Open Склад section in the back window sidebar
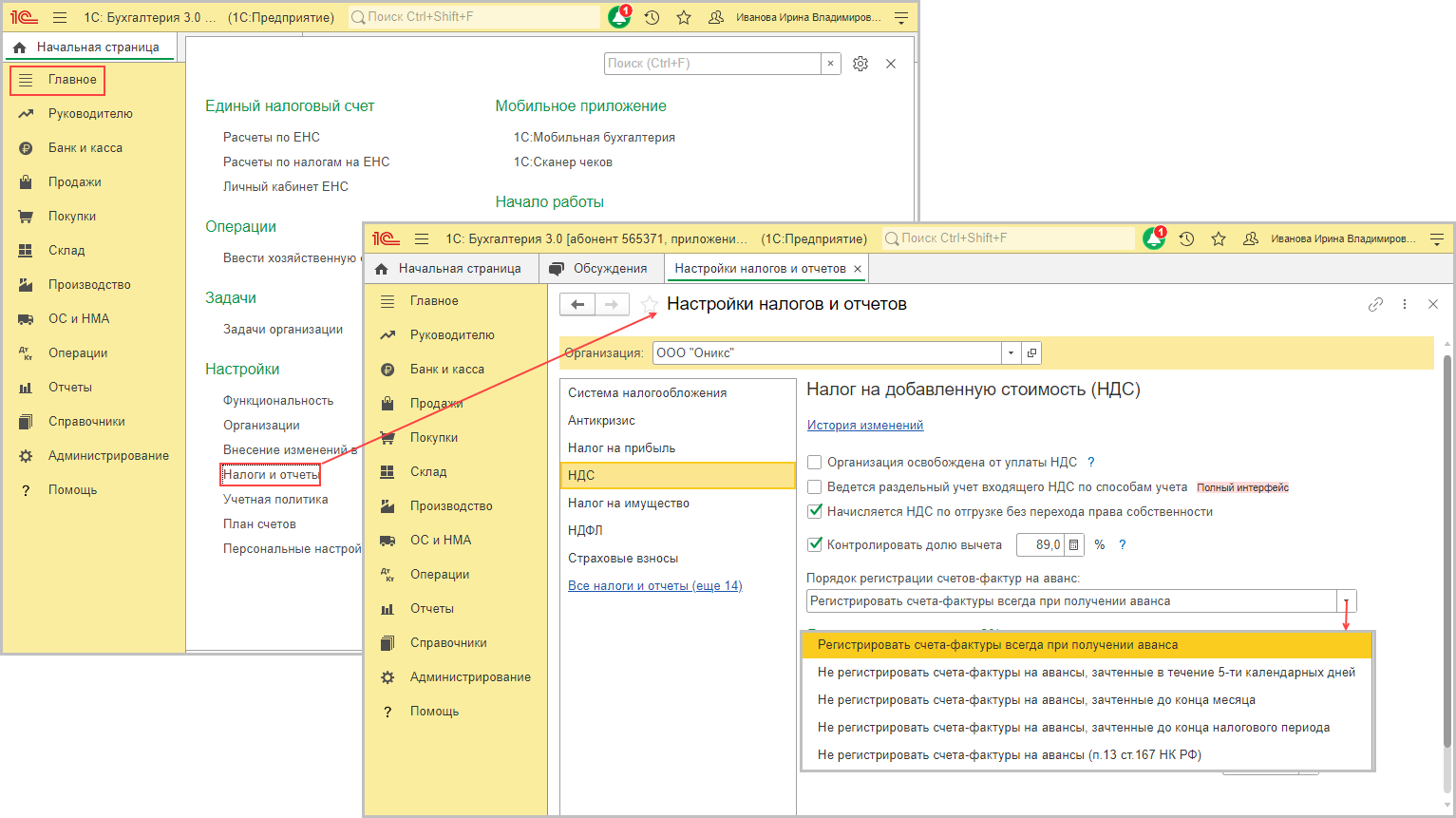1456x818 pixels. coord(66,251)
